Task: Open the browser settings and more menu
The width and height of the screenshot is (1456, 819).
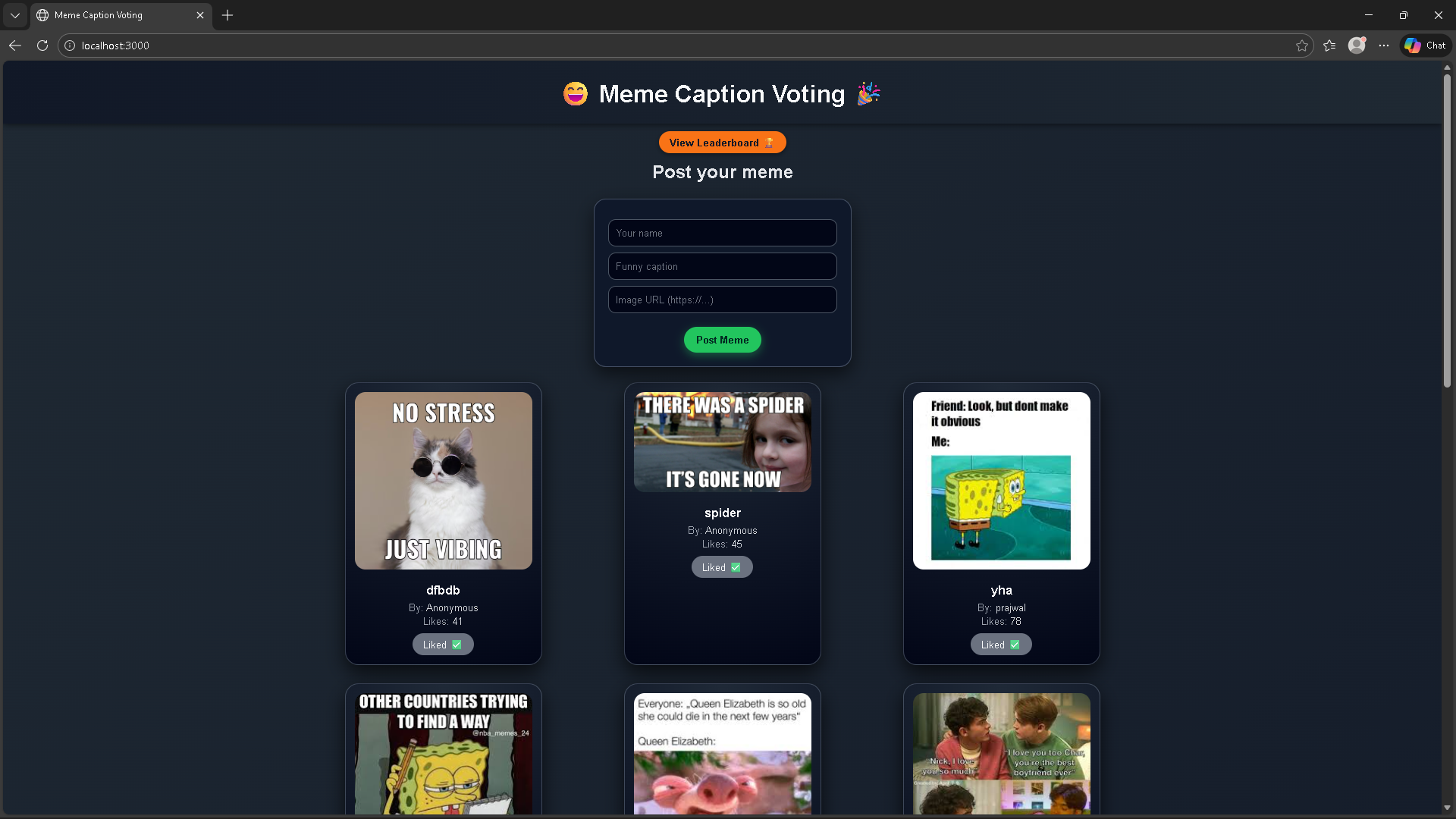Action: [1384, 45]
